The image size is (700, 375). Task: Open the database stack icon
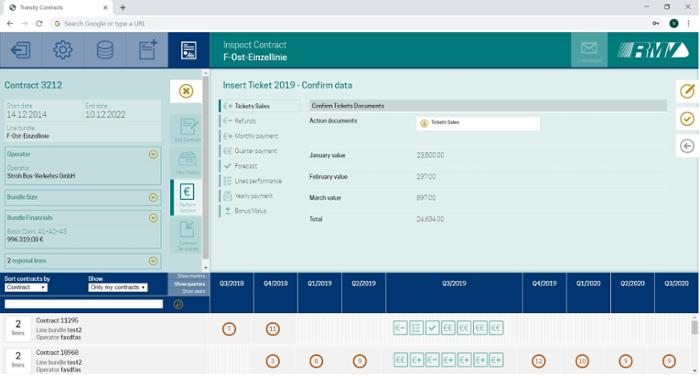[105, 50]
